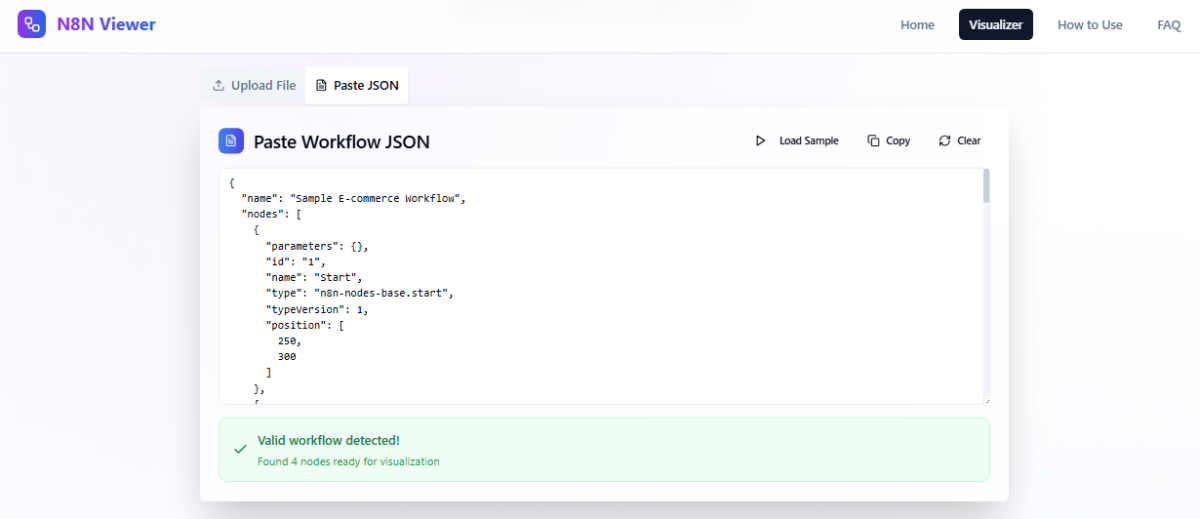Click the N8N Viewer logo icon
The width and height of the screenshot is (1200, 519).
[31, 24]
